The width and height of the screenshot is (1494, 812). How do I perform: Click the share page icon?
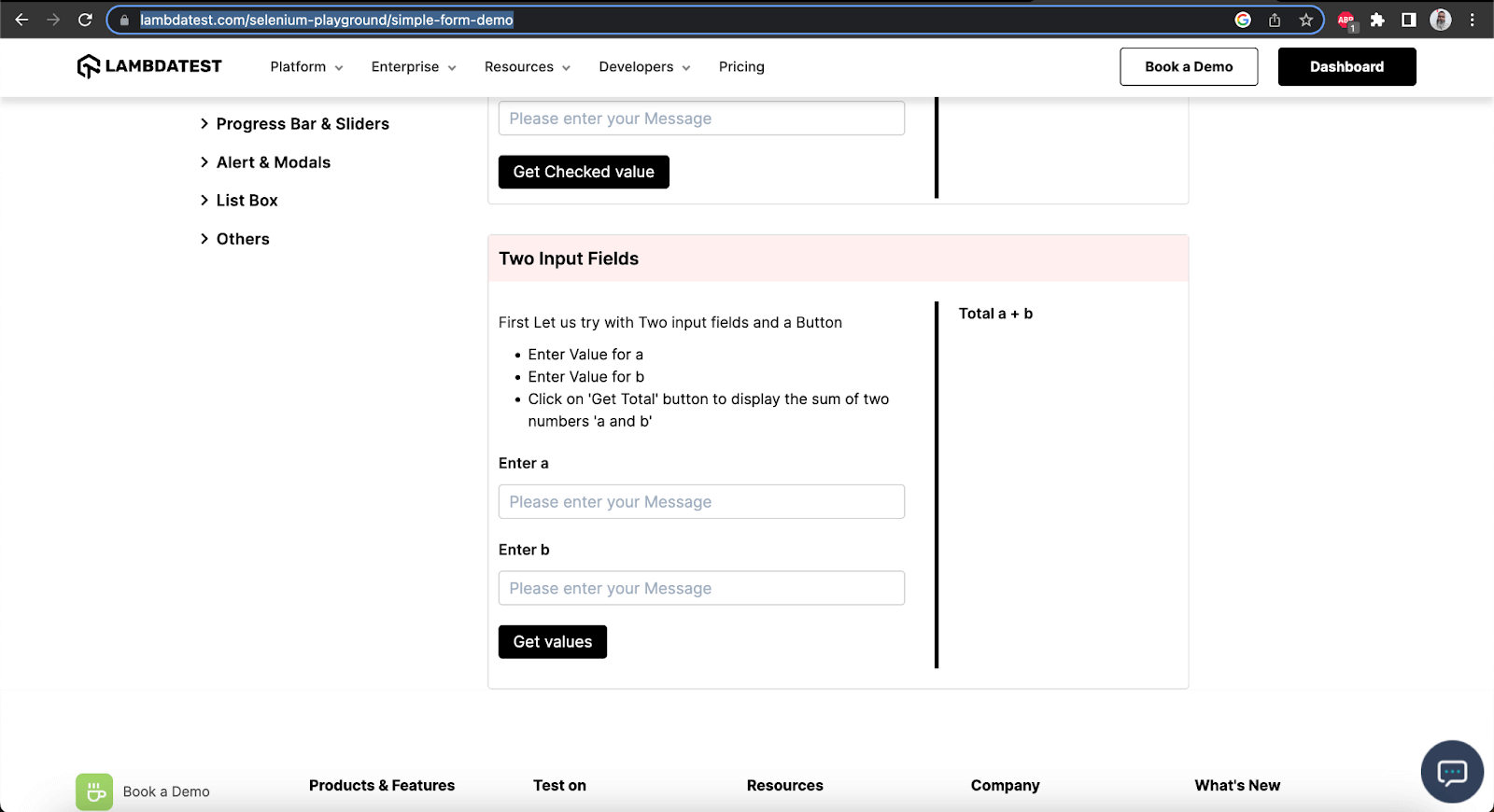[x=1275, y=20]
